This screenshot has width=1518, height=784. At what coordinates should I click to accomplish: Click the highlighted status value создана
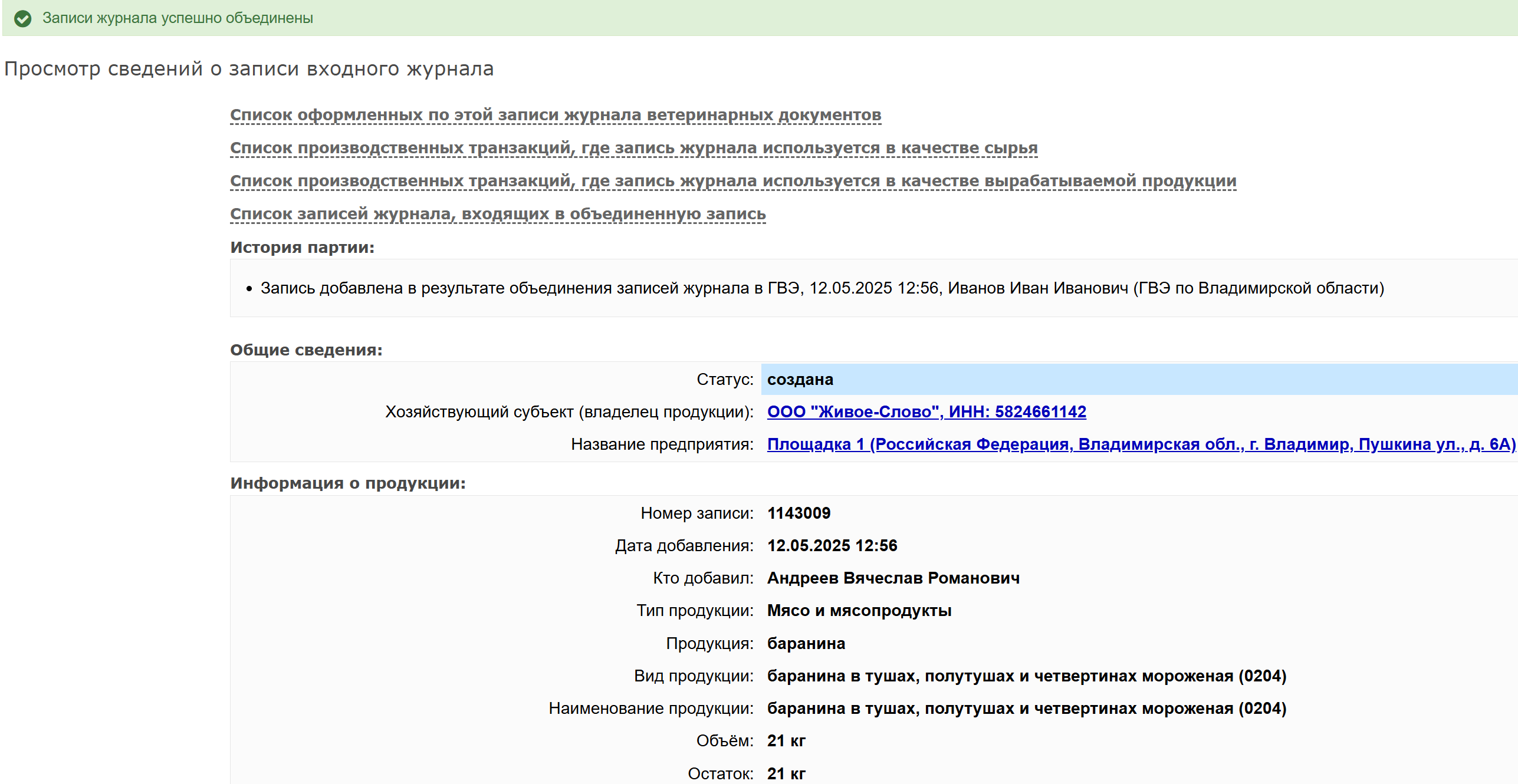click(x=800, y=380)
